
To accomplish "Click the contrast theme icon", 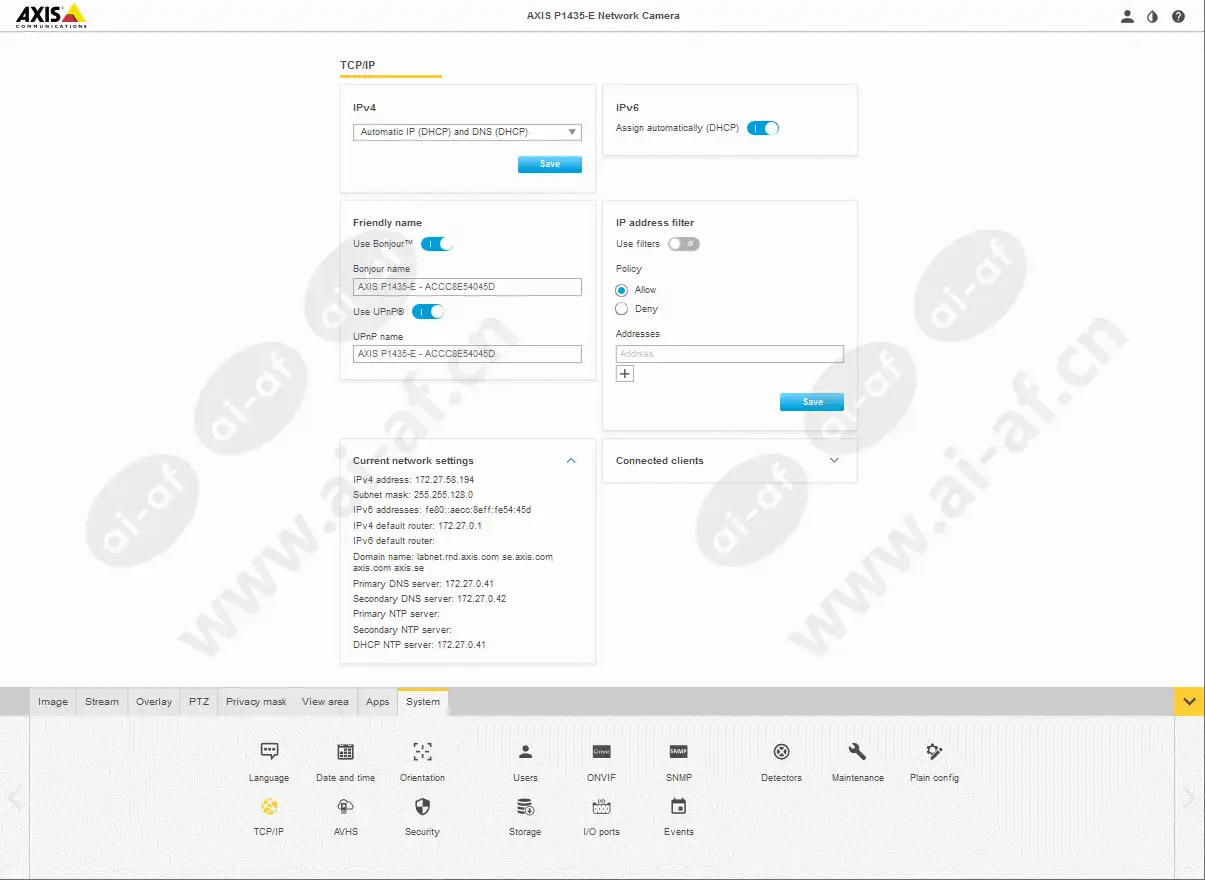I will point(1152,16).
